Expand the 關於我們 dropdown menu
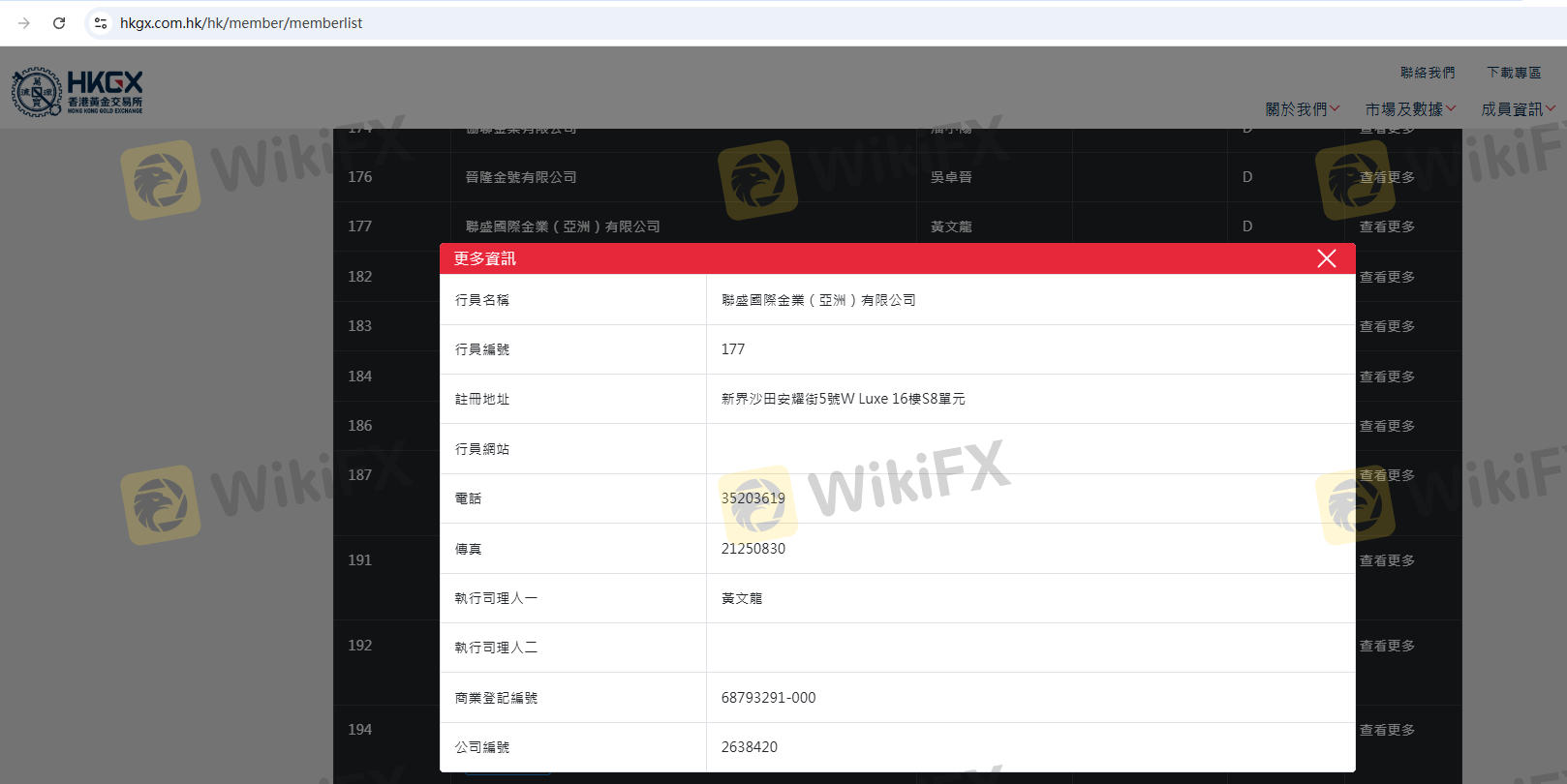Screen dimensions: 1567x784 [x=1302, y=109]
